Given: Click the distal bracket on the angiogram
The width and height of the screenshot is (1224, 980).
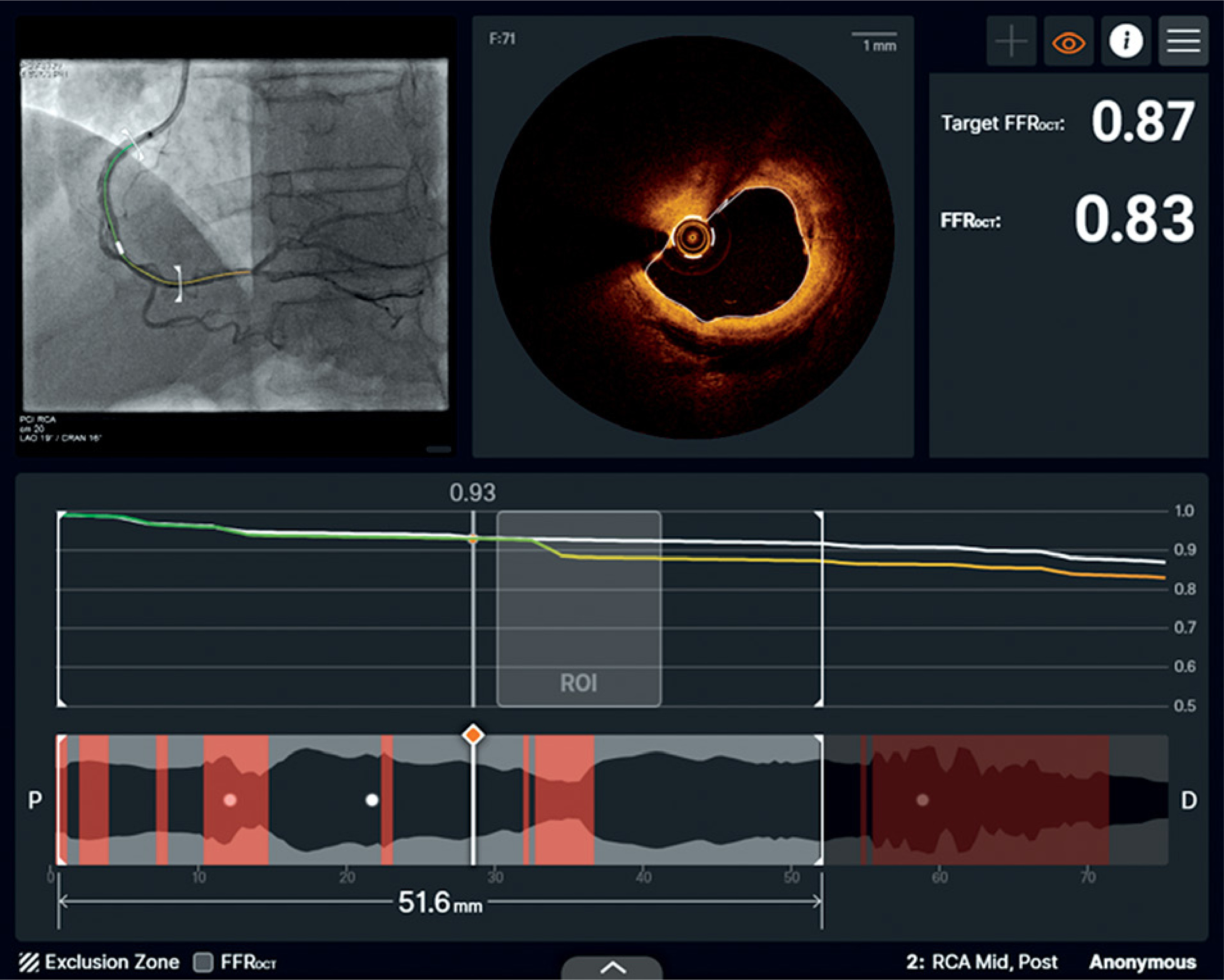Looking at the screenshot, I should 178,283.
